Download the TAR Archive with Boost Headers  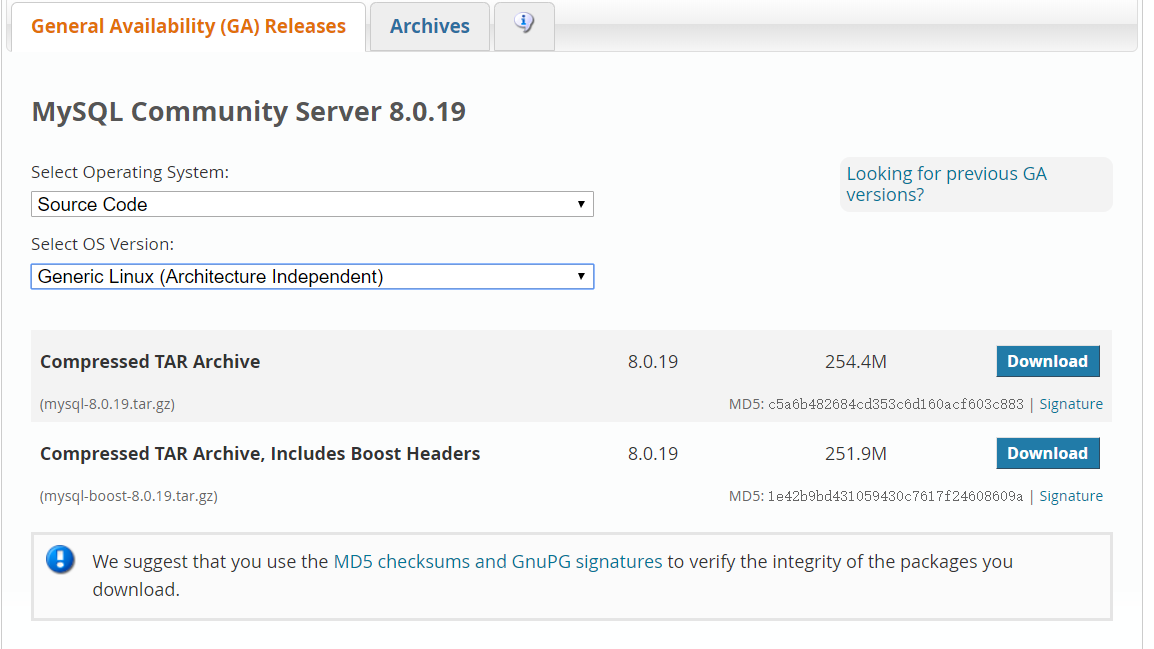(x=1048, y=453)
